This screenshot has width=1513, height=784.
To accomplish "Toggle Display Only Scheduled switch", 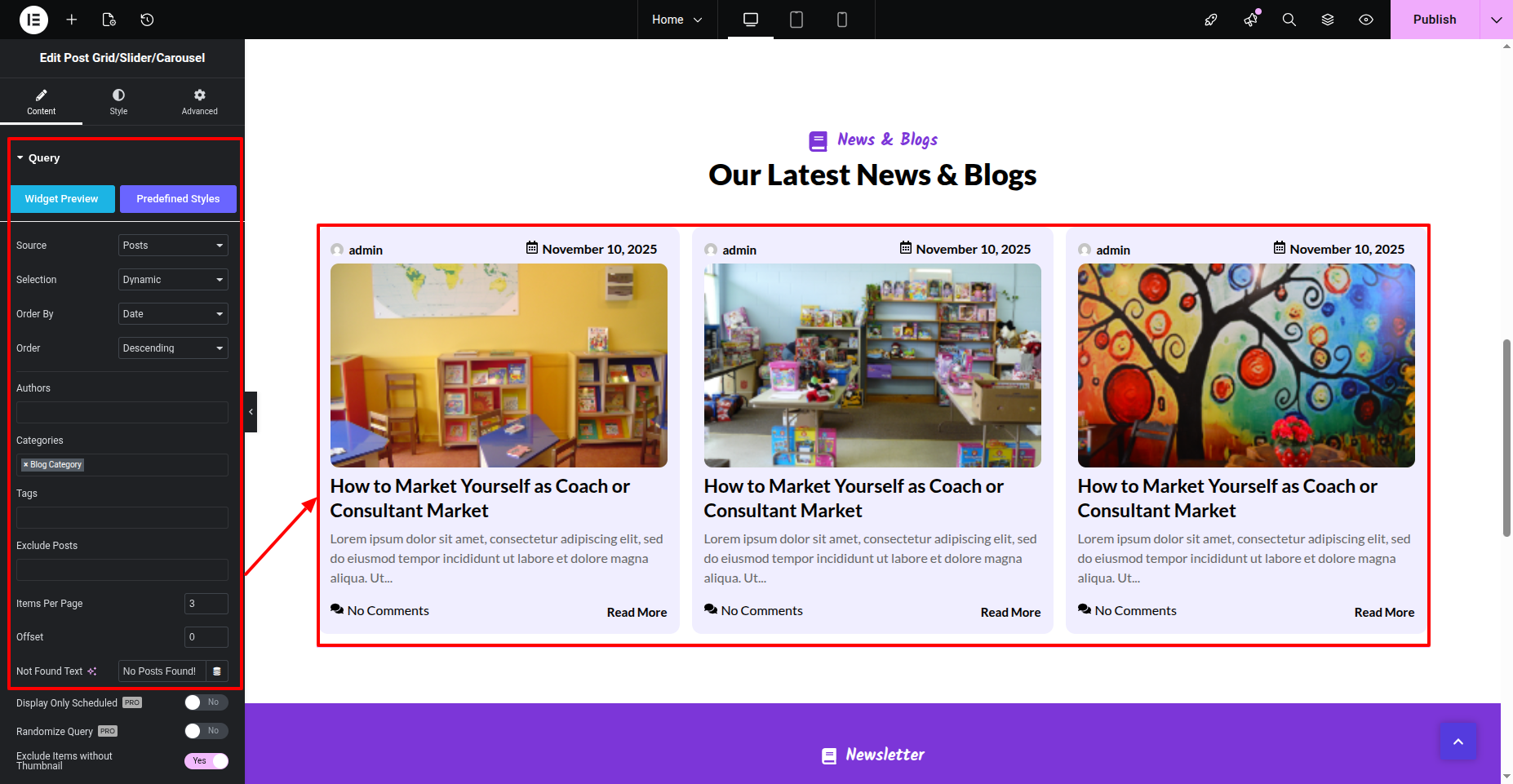I will (206, 702).
